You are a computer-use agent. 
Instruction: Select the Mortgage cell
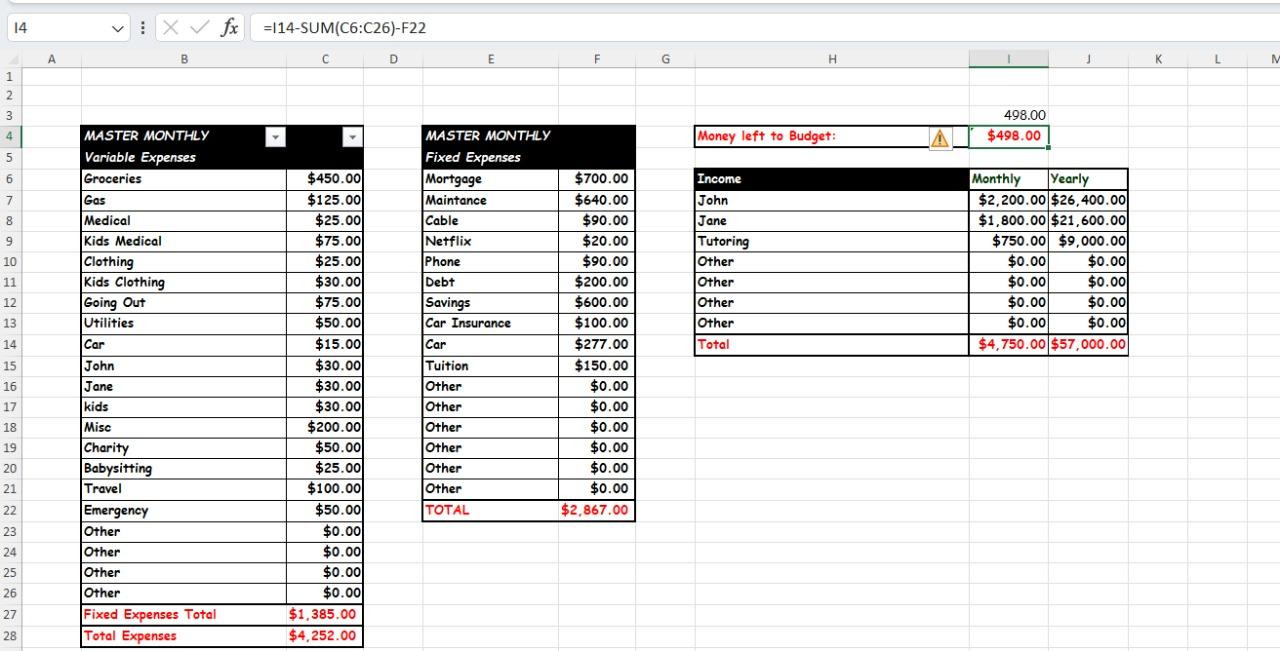[491, 179]
